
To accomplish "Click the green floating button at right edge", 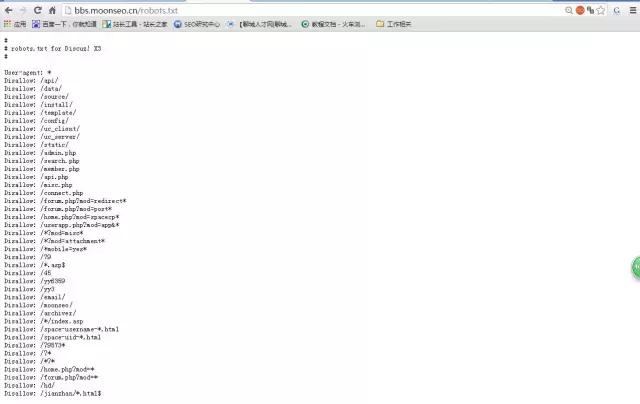I will tap(636, 267).
